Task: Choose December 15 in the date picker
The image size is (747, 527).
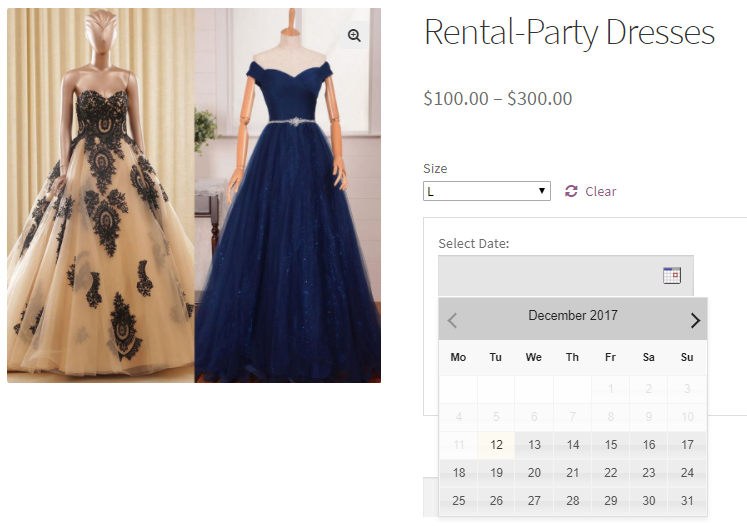Action: (610, 445)
